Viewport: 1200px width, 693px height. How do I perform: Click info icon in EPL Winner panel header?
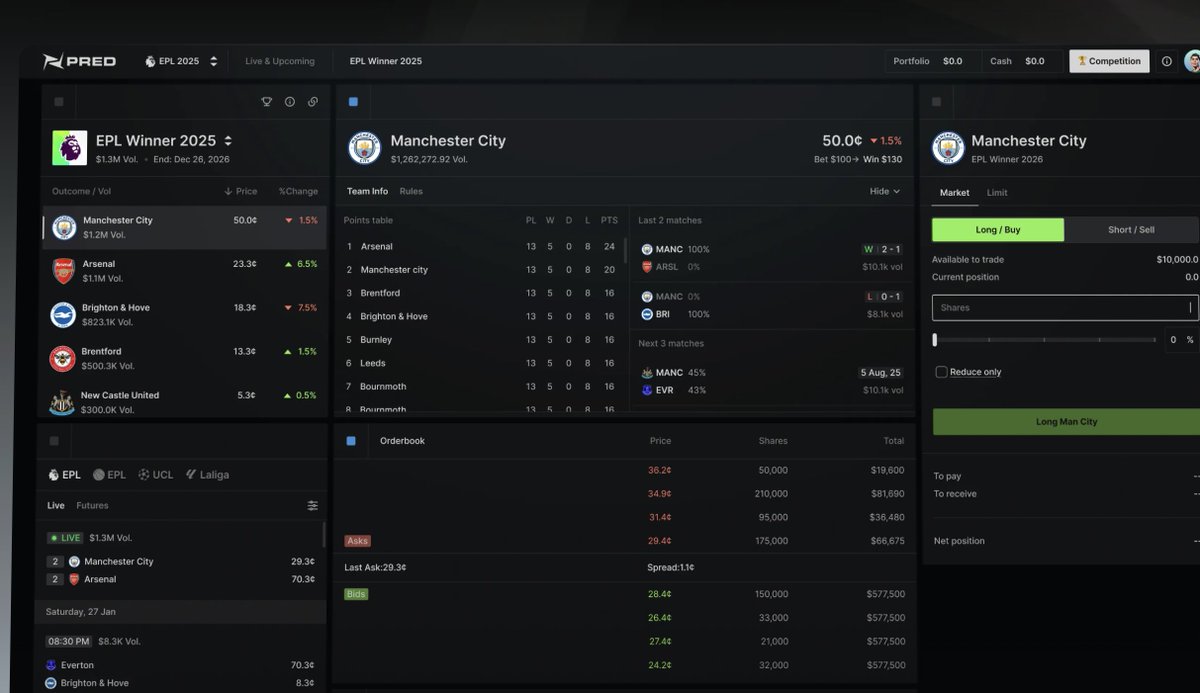click(x=290, y=102)
